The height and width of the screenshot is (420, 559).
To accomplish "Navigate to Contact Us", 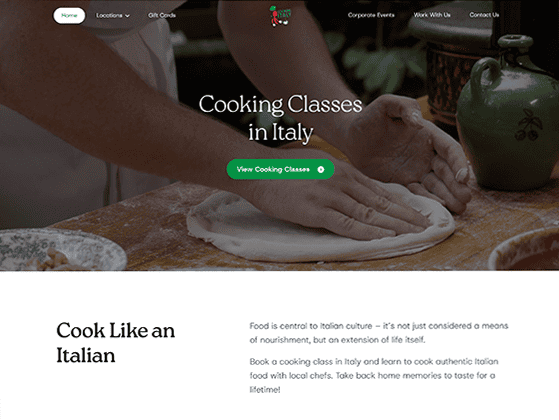I will click(x=484, y=15).
